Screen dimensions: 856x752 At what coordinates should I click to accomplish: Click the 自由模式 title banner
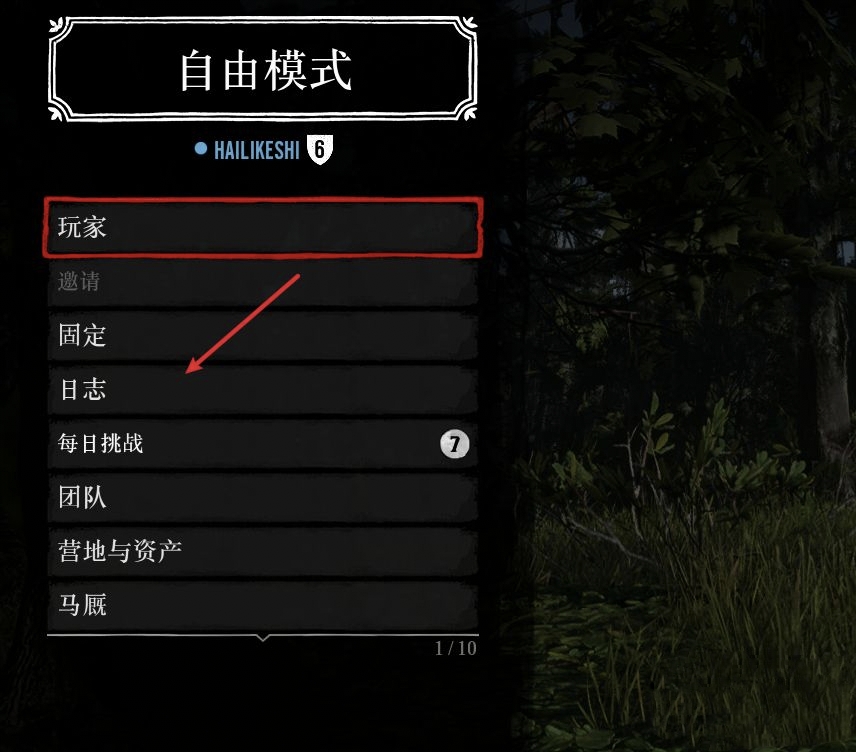[x=263, y=69]
